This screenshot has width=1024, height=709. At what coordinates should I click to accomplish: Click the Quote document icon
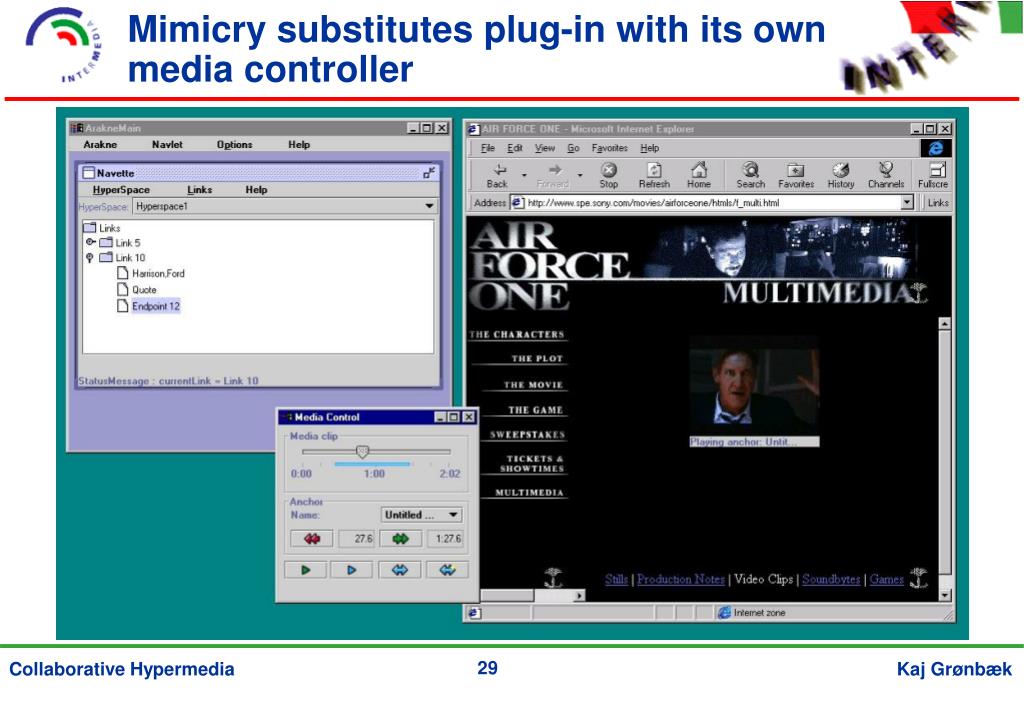click(122, 289)
